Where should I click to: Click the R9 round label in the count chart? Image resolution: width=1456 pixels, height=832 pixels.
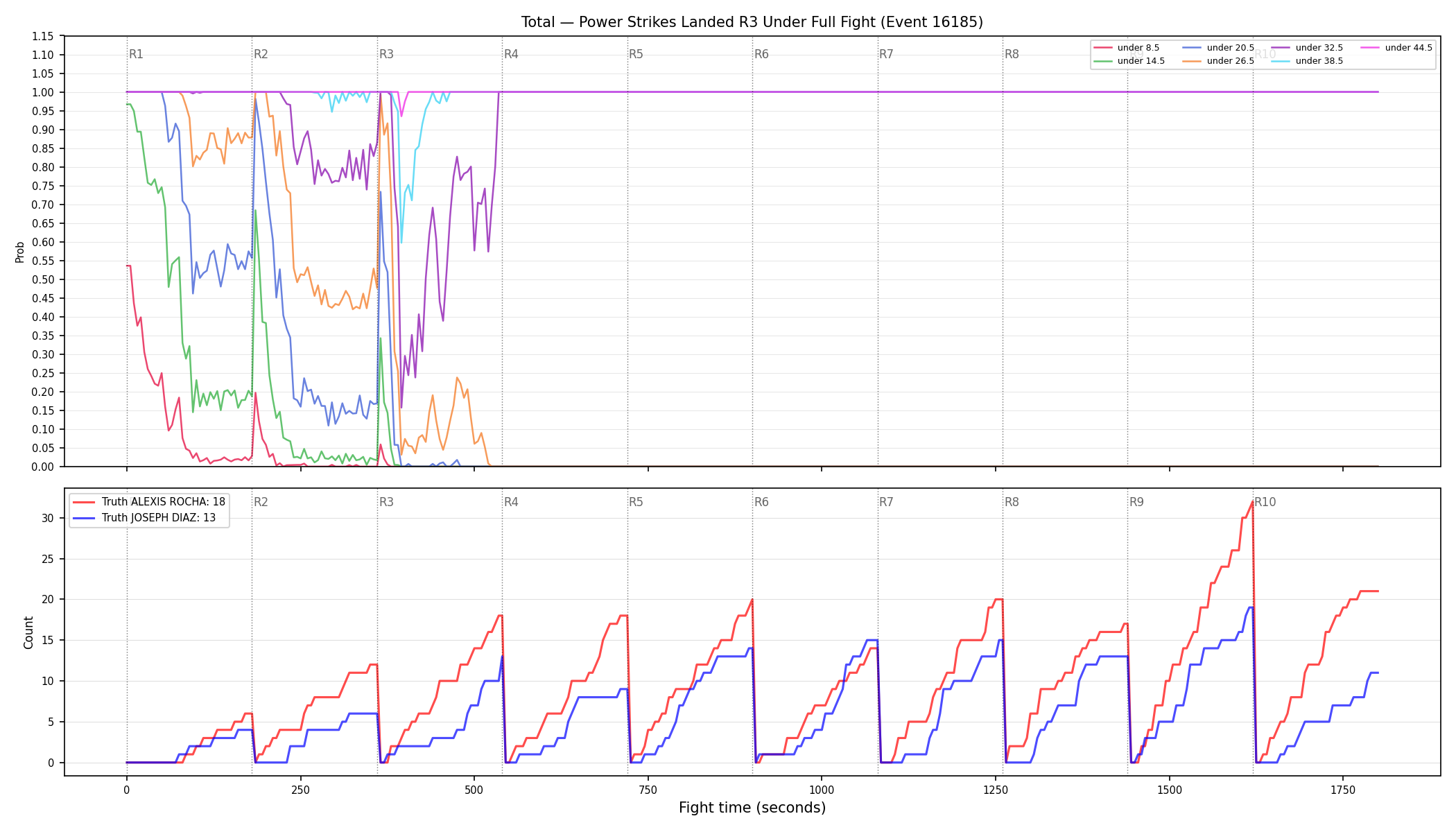(x=1136, y=502)
